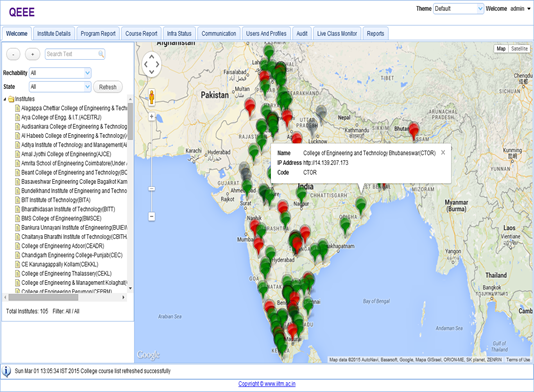Close the CTOR info window
Viewport: 534px width, 392px height.
point(443,153)
